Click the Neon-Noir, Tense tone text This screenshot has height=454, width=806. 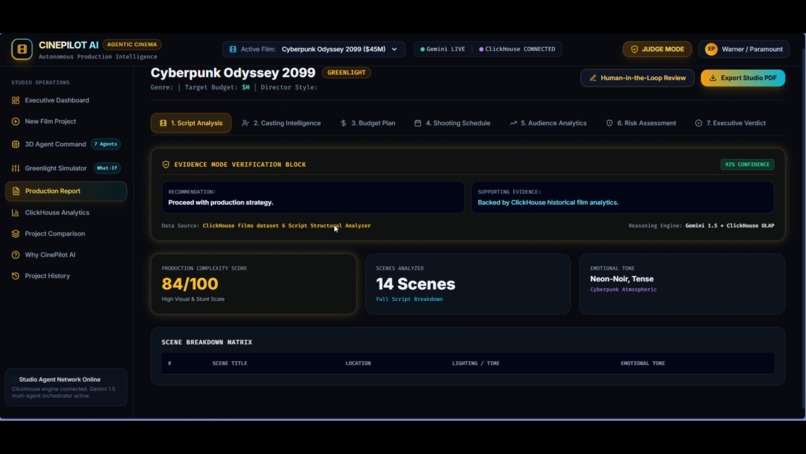click(x=621, y=279)
